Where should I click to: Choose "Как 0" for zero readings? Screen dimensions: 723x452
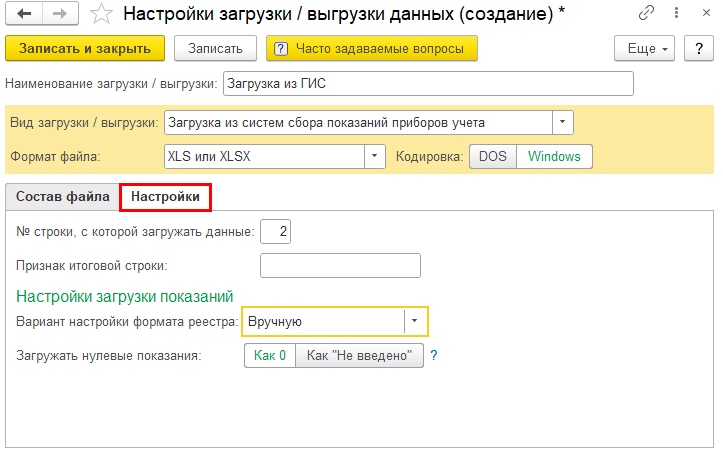click(x=270, y=355)
